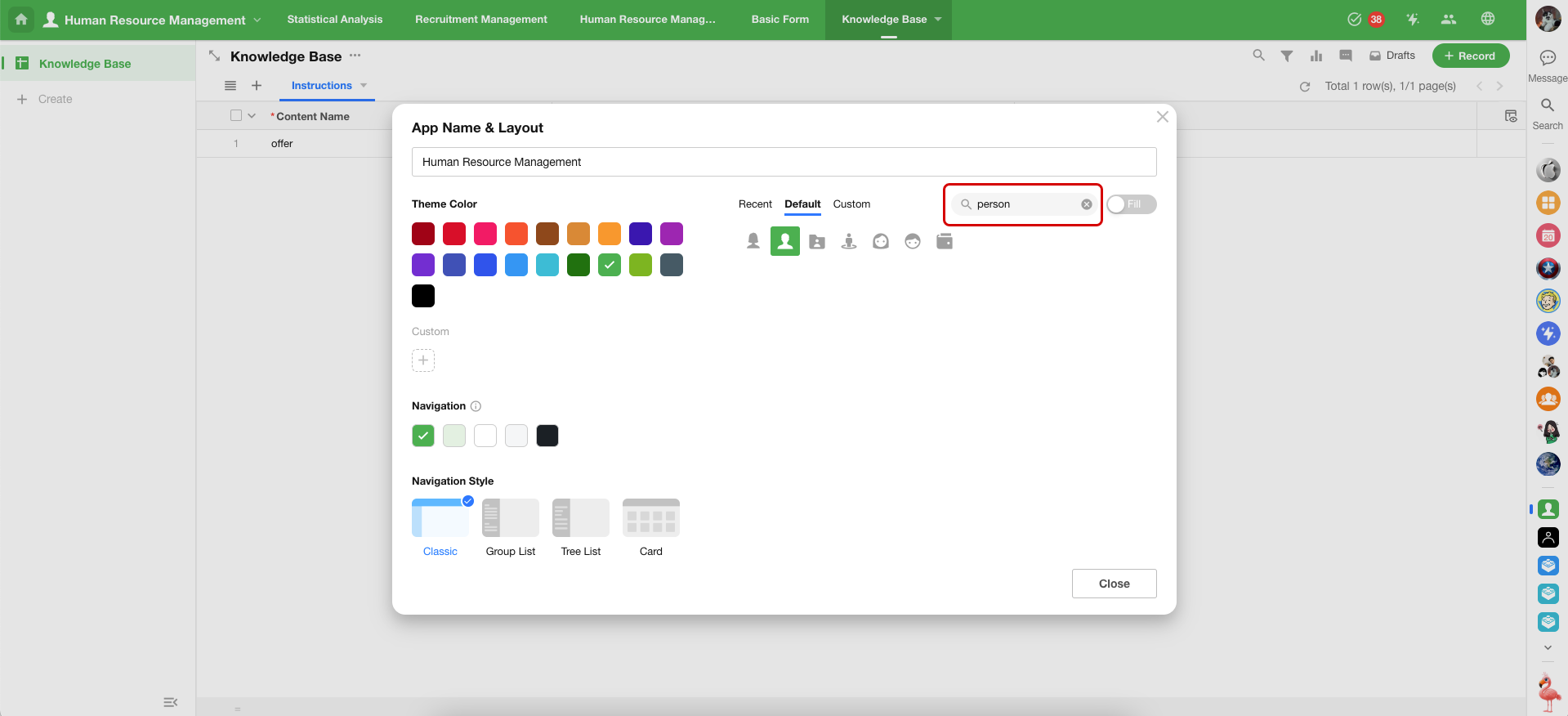
Task: Click the home icon in top bar
Action: point(21,20)
